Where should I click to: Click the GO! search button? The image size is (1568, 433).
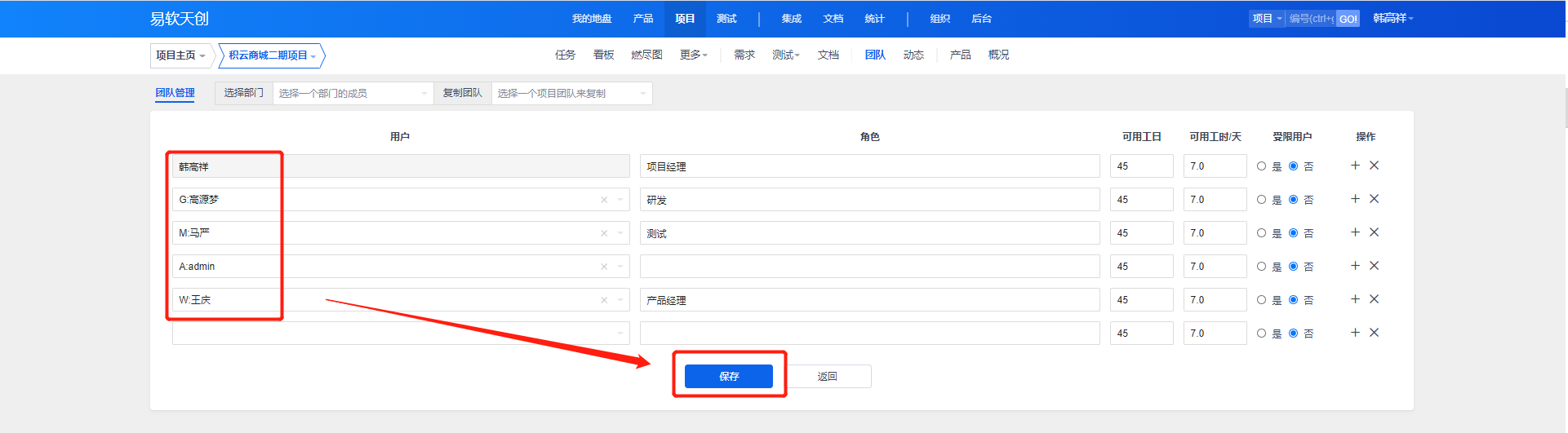(1348, 19)
